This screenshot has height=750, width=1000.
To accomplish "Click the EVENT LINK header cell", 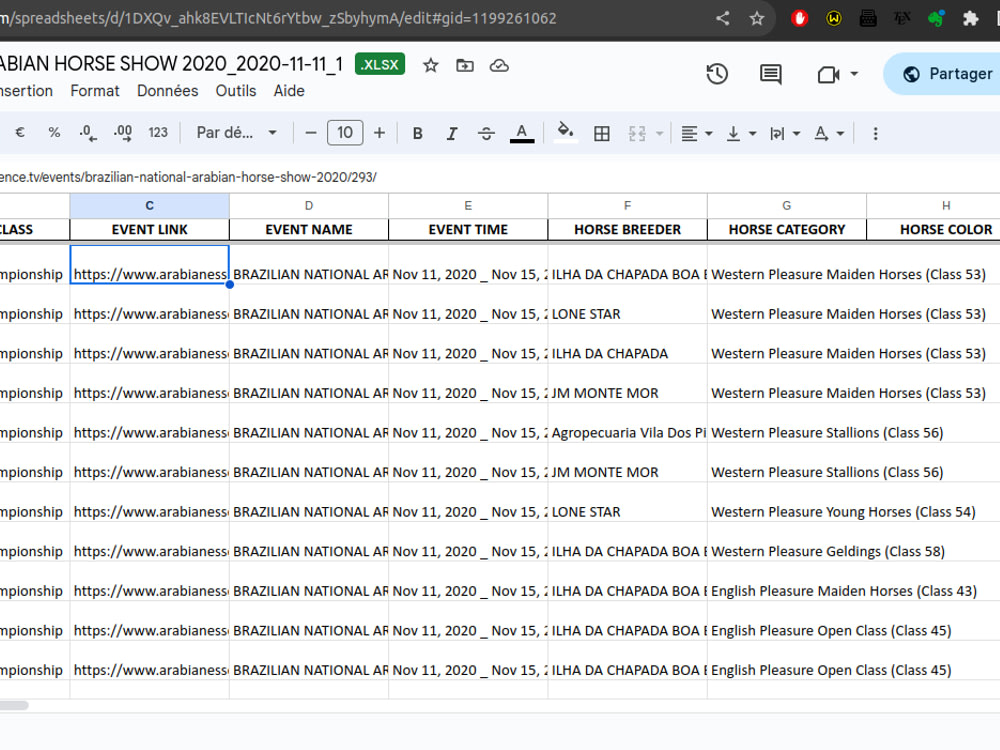I will click(x=149, y=229).
